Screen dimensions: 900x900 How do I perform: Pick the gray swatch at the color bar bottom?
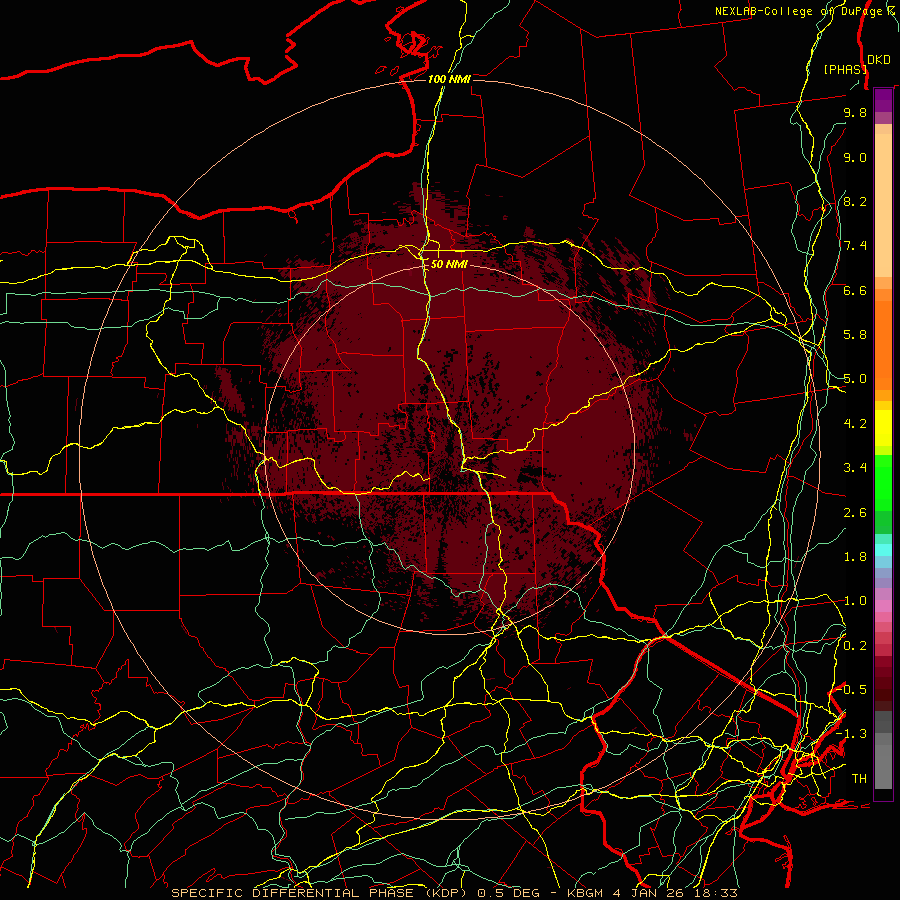(x=883, y=769)
